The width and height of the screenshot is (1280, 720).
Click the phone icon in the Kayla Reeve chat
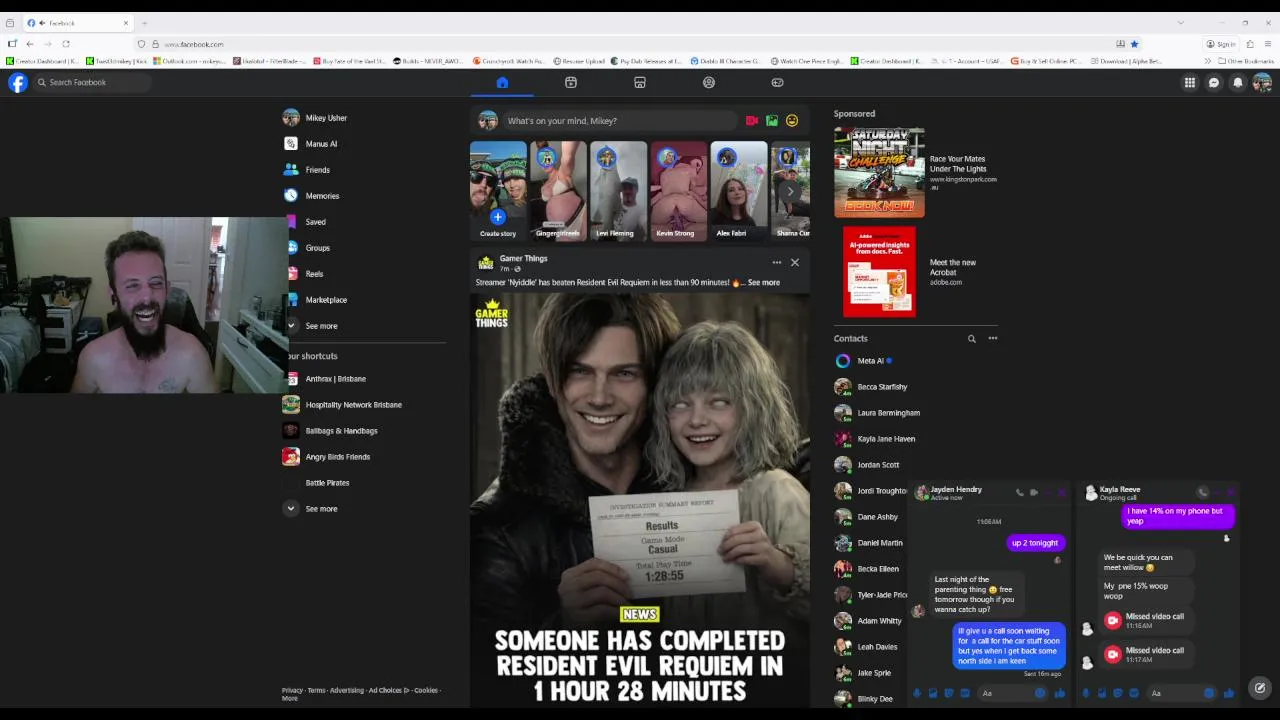(x=1203, y=492)
